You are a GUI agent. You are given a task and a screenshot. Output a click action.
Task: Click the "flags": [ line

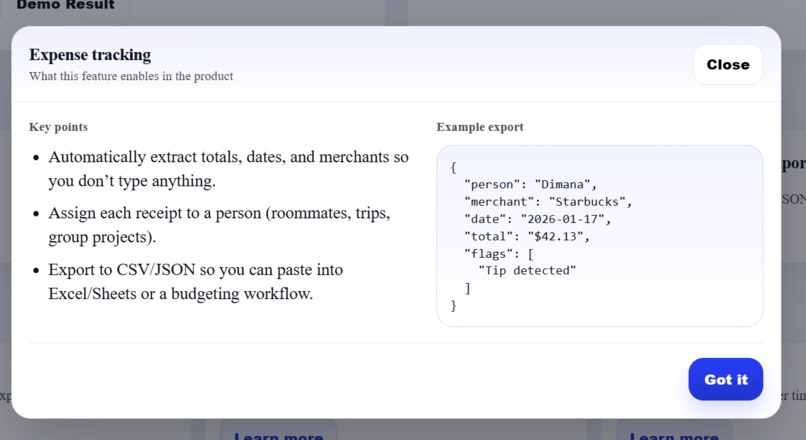[499, 254]
